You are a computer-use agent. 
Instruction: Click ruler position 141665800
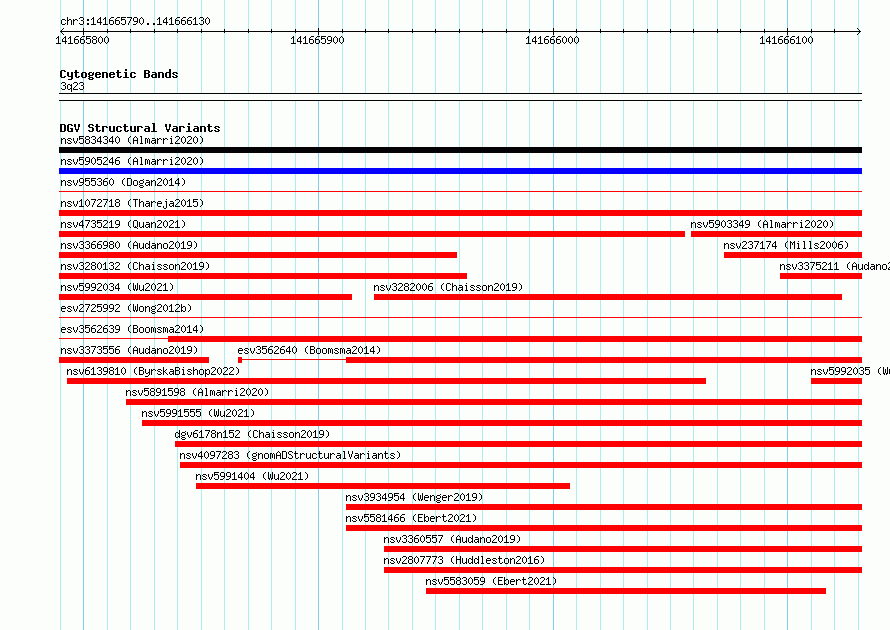click(82, 40)
